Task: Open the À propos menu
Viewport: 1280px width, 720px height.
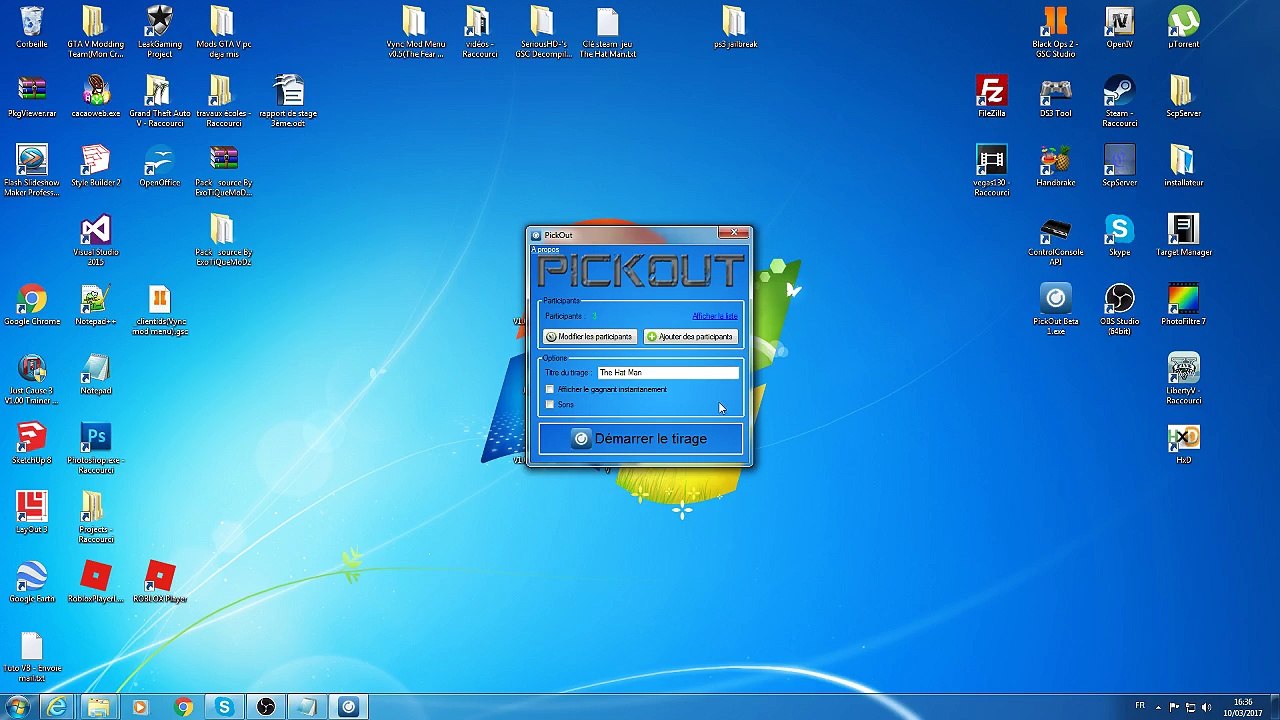Action: pyautogui.click(x=545, y=250)
